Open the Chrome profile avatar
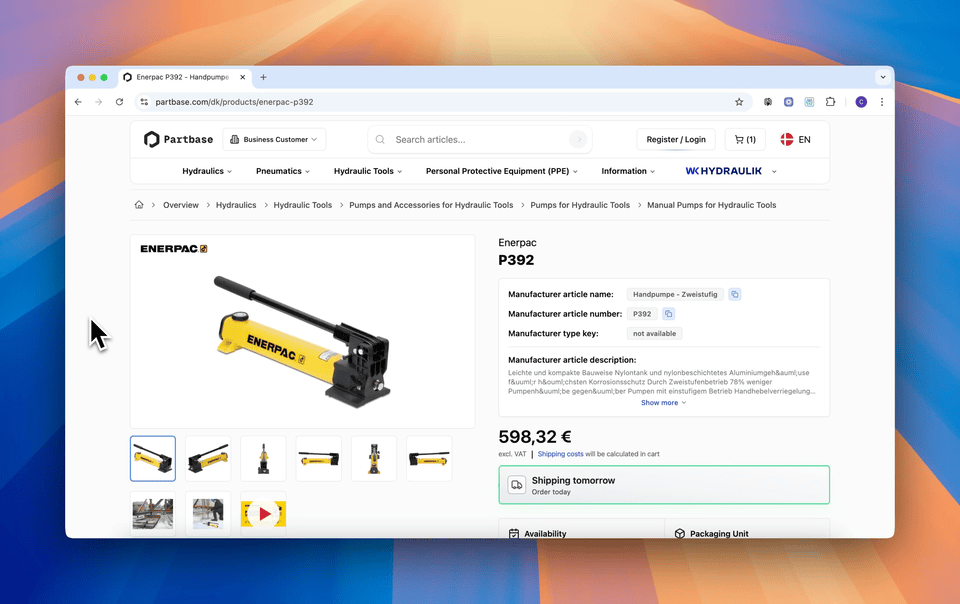 coord(861,102)
